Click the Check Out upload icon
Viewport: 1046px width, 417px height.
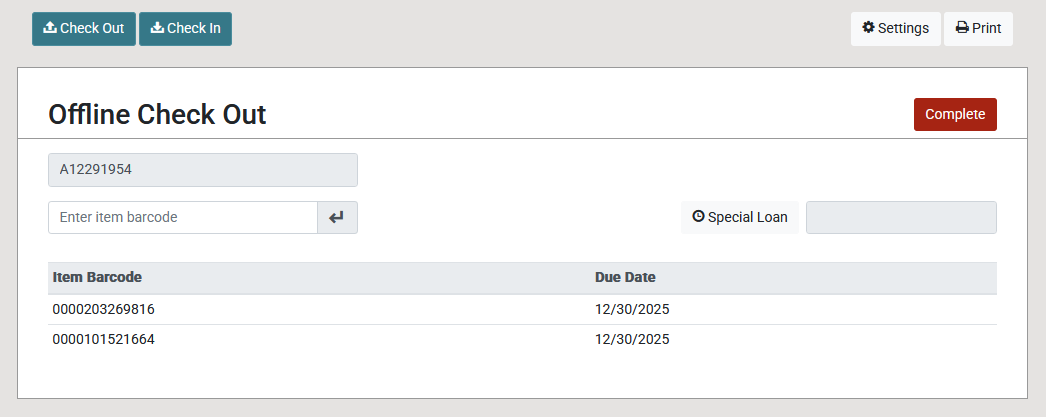click(x=50, y=27)
